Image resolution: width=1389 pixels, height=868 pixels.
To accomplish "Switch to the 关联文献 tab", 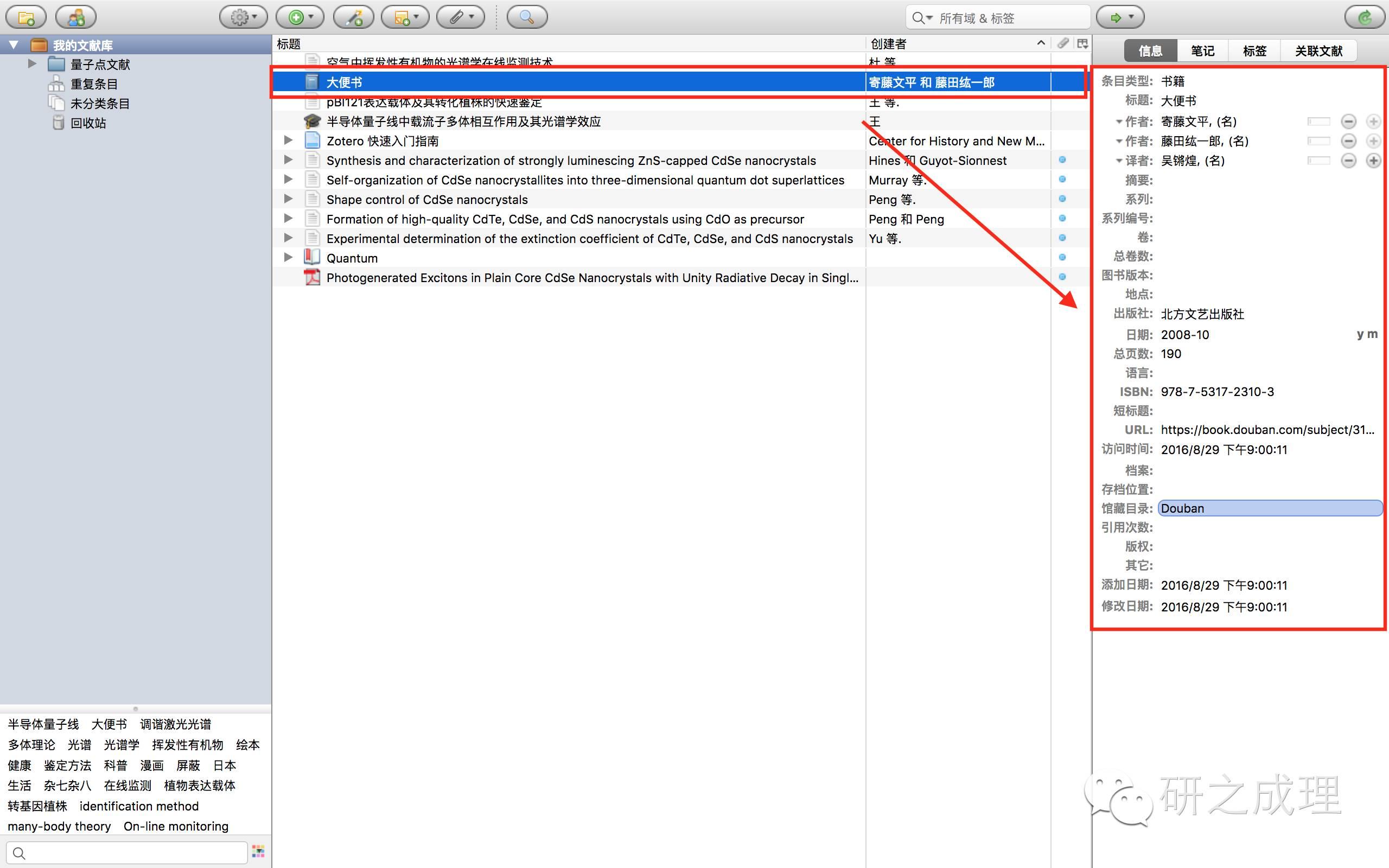I will (1318, 51).
